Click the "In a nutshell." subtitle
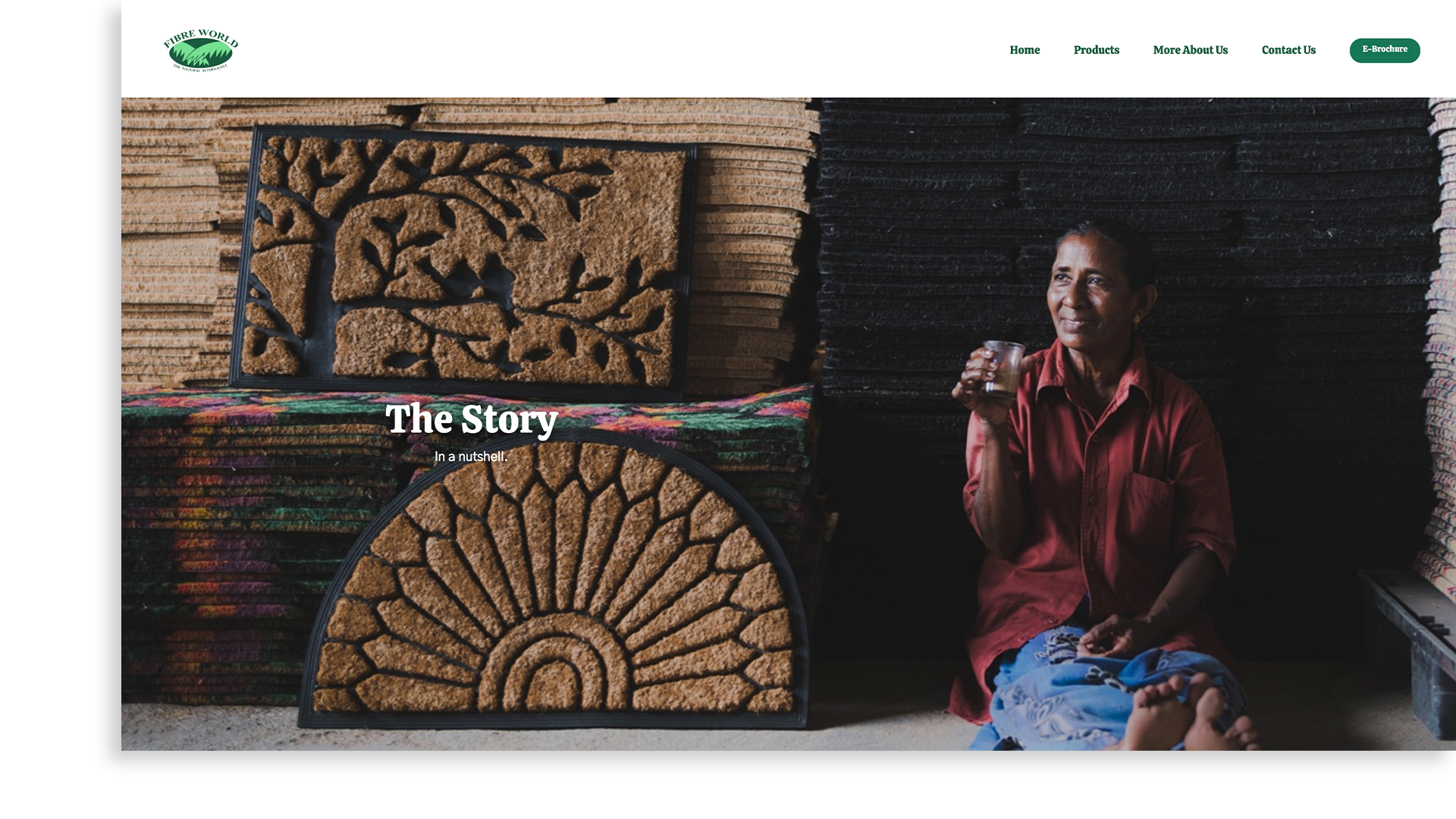This screenshot has height=819, width=1456. pyautogui.click(x=471, y=457)
